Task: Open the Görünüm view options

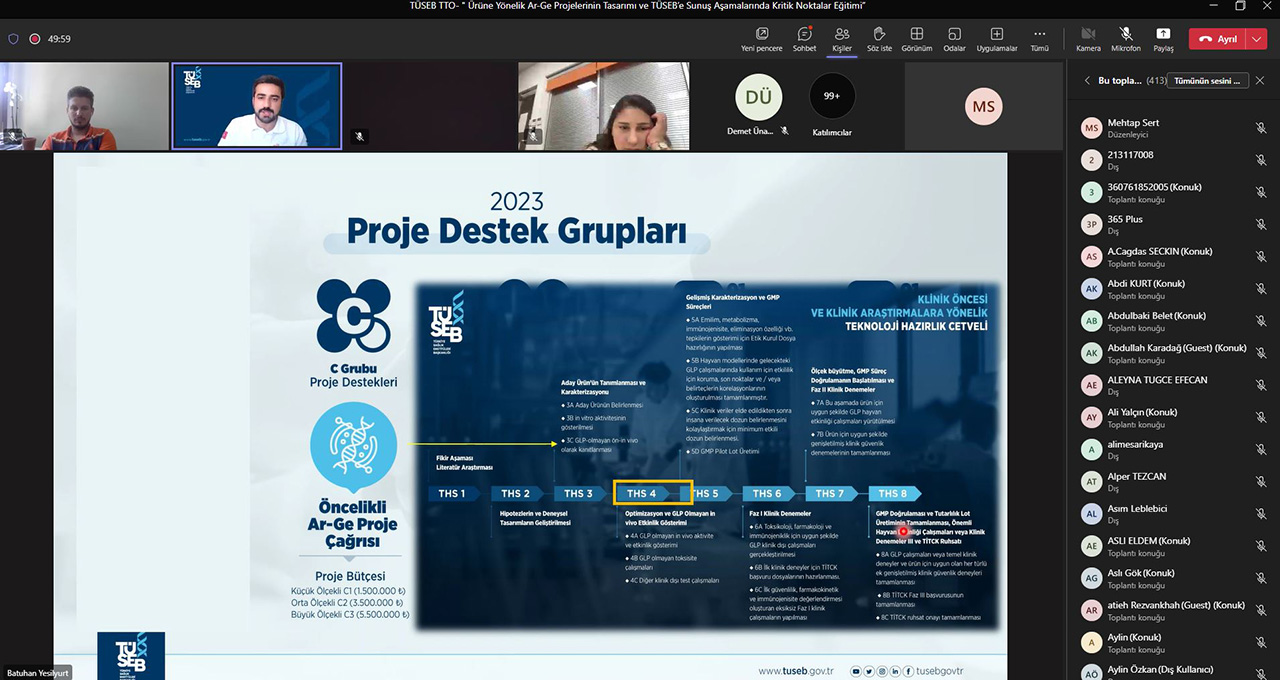Action: point(916,39)
